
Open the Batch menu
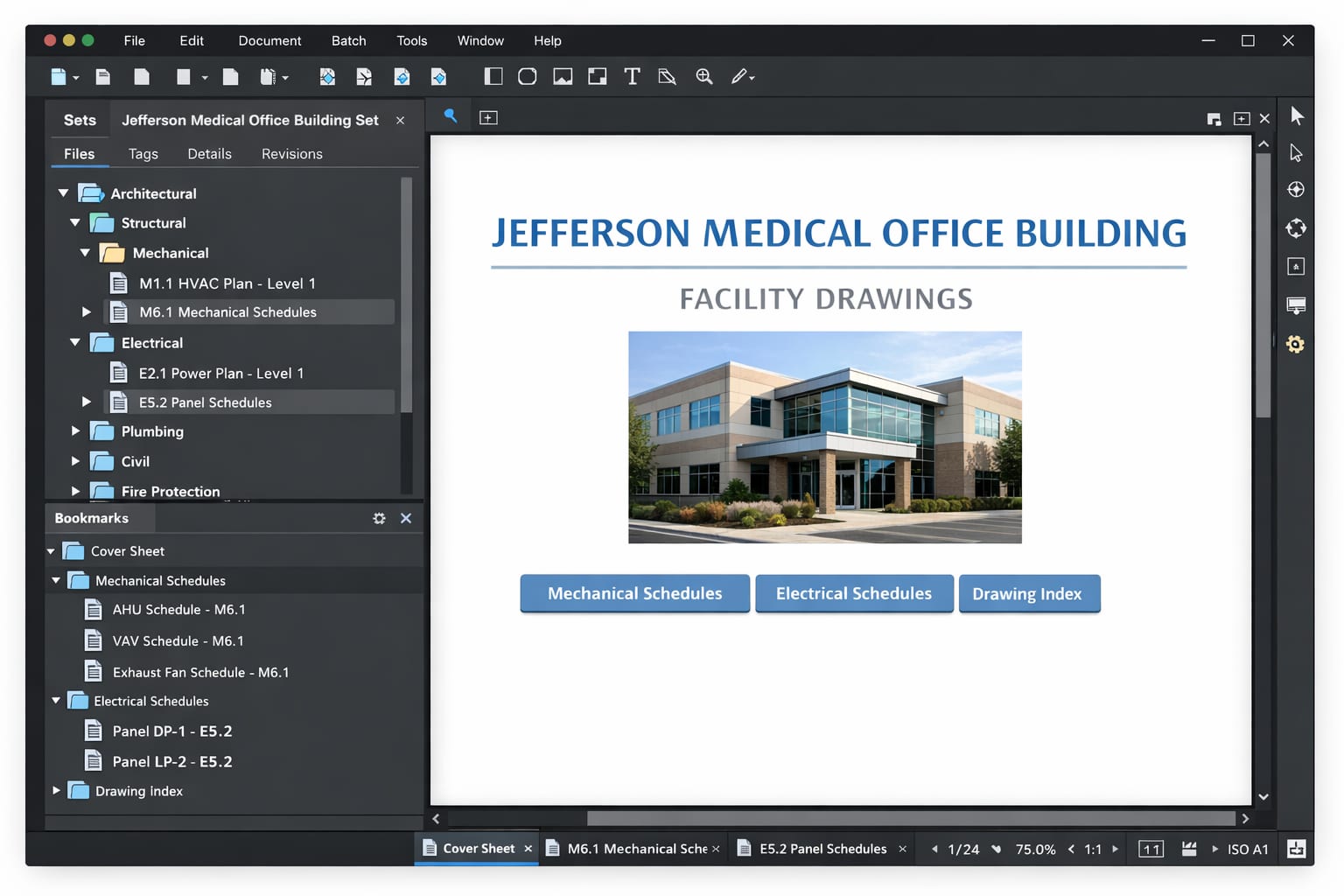point(348,40)
